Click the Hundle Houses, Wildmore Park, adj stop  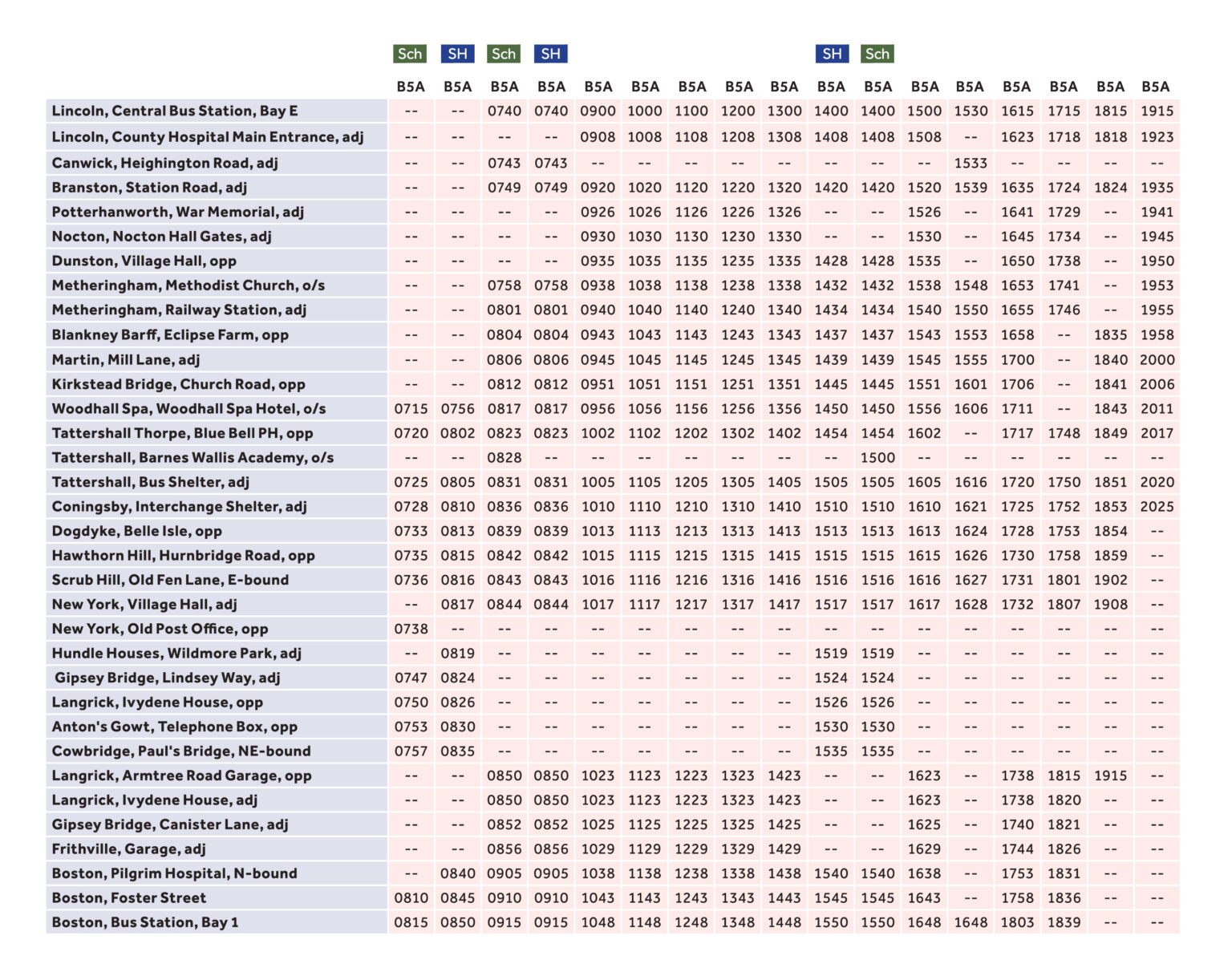pos(176,654)
